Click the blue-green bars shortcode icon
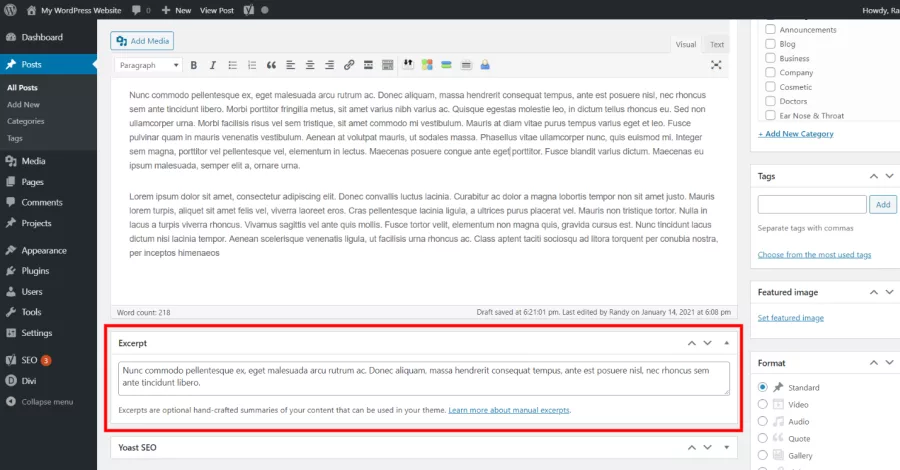The height and width of the screenshot is (470, 900). coord(447,65)
